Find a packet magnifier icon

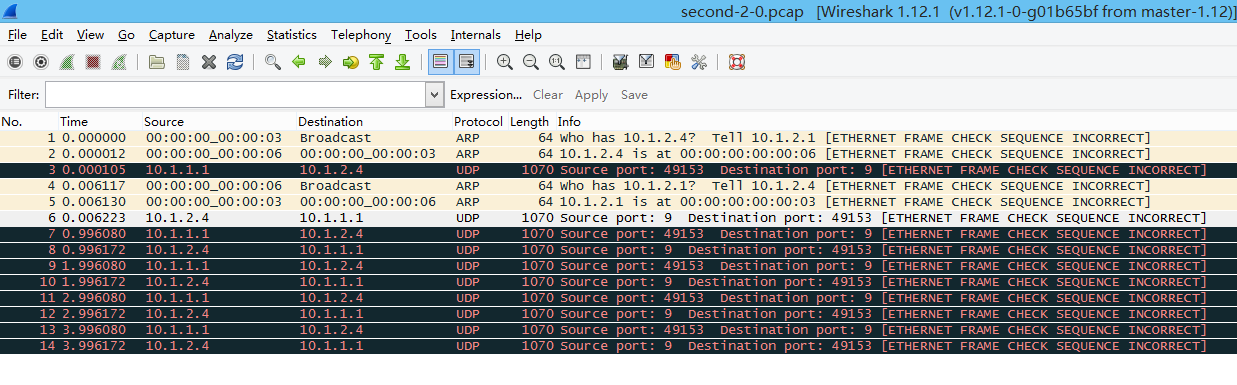click(x=273, y=62)
